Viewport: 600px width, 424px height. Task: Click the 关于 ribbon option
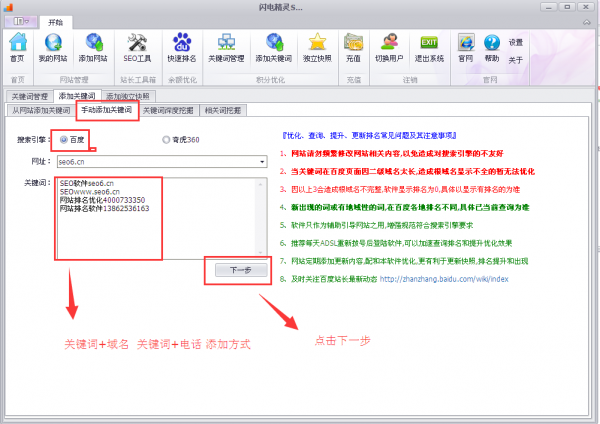[515, 60]
